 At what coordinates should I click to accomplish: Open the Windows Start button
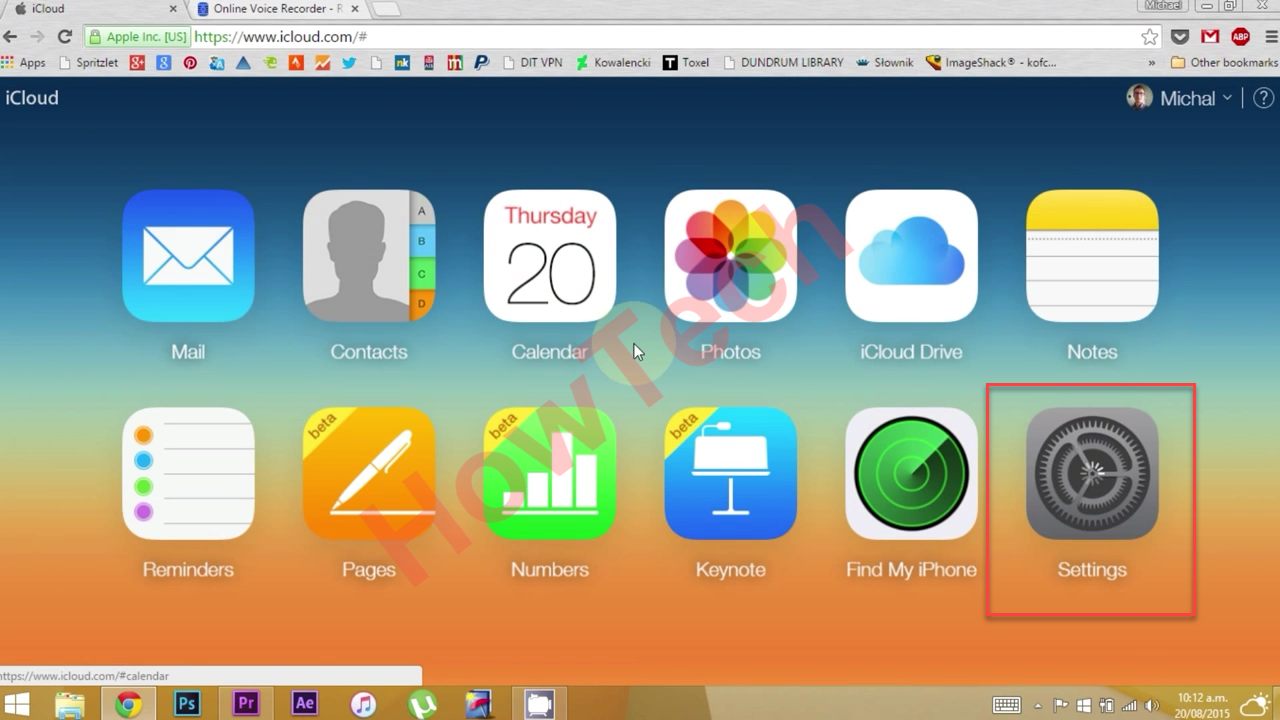tap(16, 704)
